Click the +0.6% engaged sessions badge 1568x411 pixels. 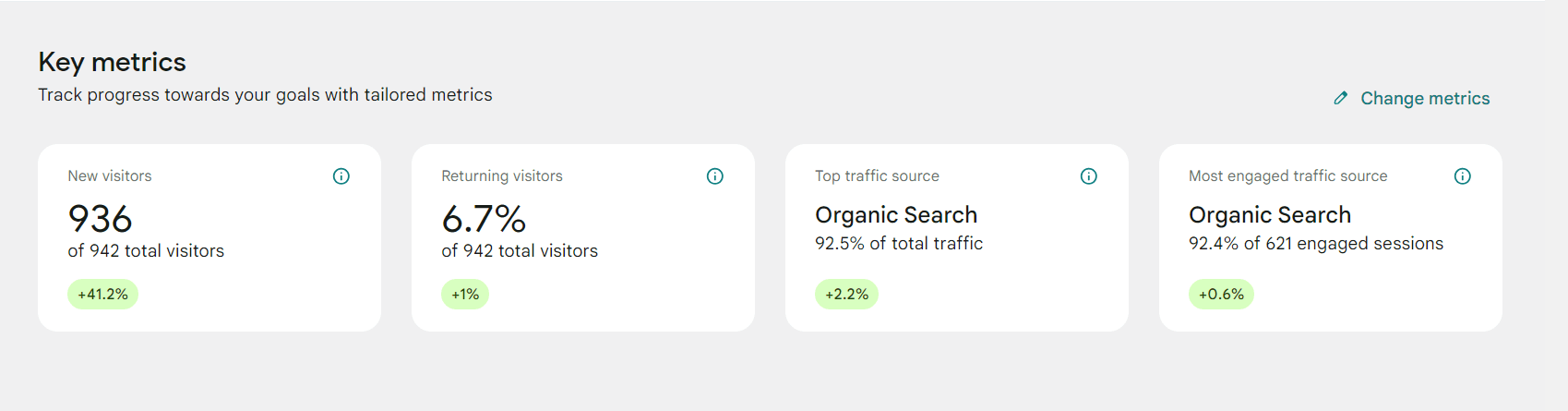[x=1221, y=295]
